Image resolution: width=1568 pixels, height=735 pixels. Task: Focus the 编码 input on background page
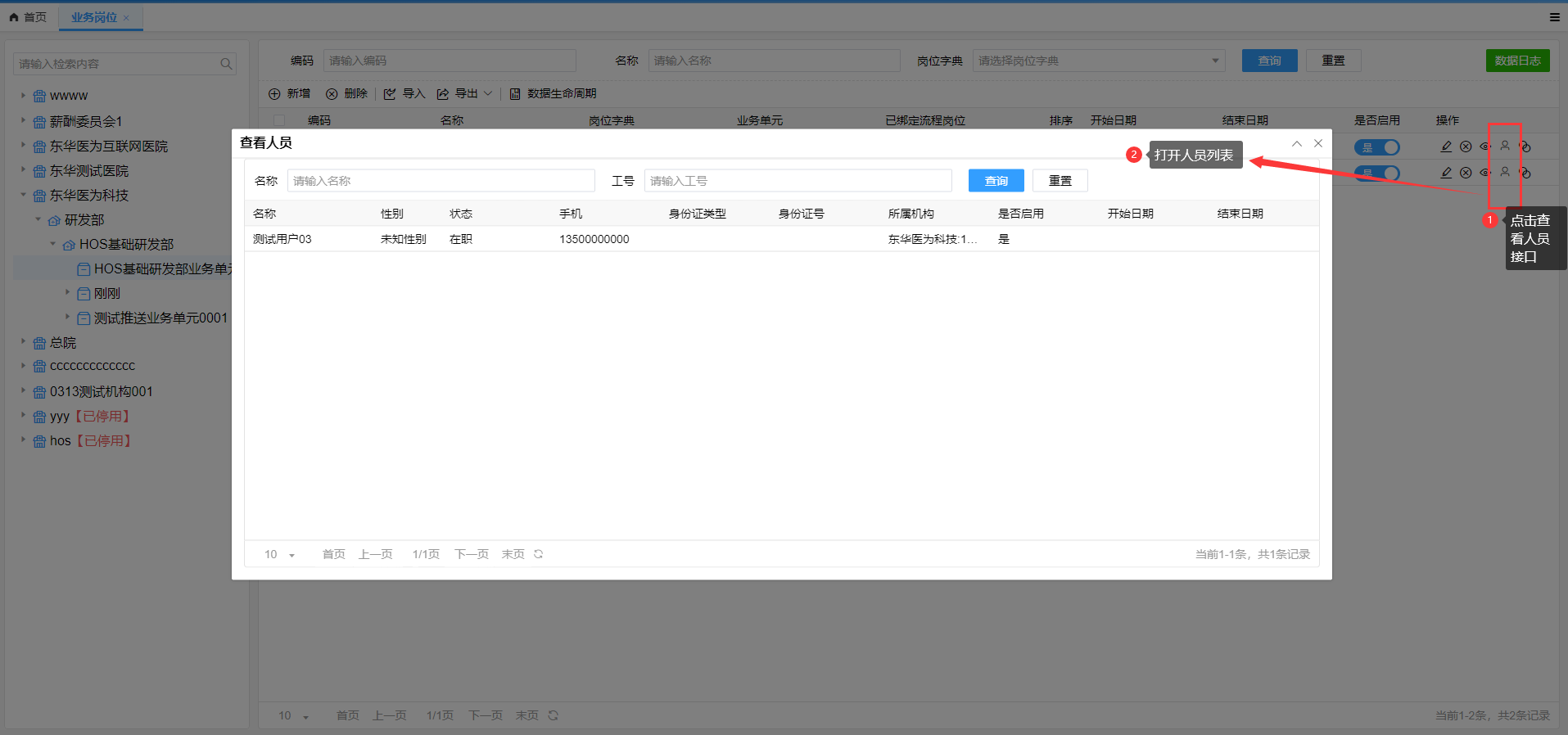tap(450, 61)
